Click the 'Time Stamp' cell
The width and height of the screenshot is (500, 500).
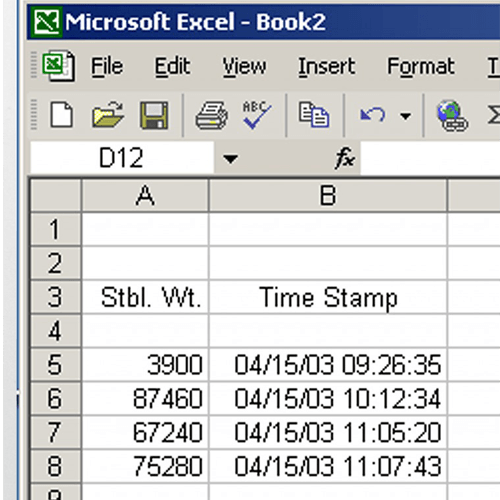pyautogui.click(x=328, y=297)
